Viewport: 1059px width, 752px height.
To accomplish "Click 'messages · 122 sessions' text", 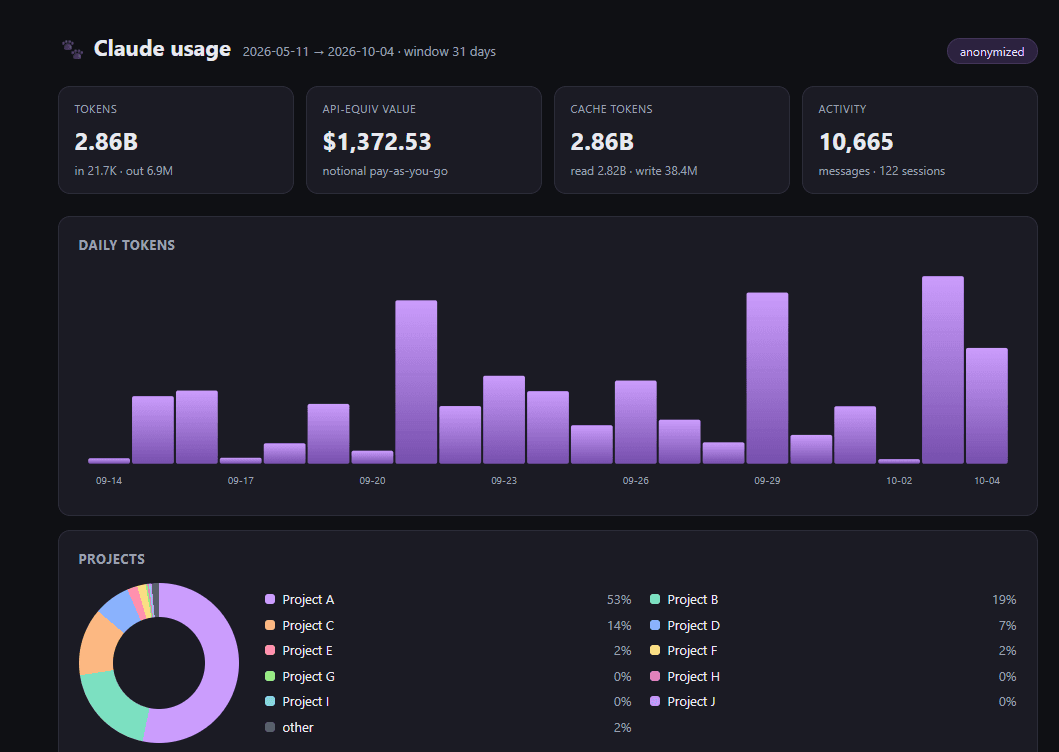I will tap(881, 171).
